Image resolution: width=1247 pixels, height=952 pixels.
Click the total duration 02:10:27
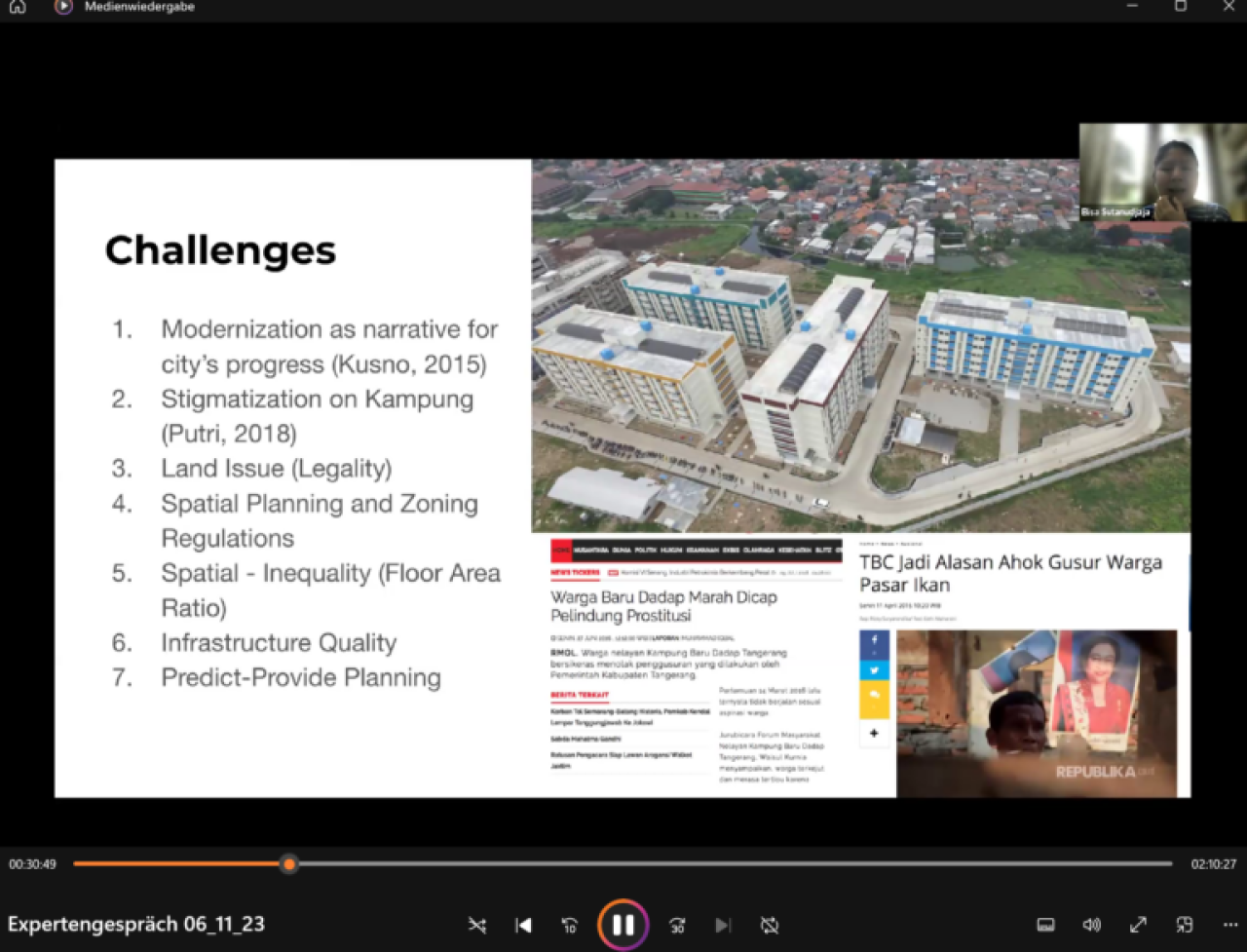(1213, 864)
